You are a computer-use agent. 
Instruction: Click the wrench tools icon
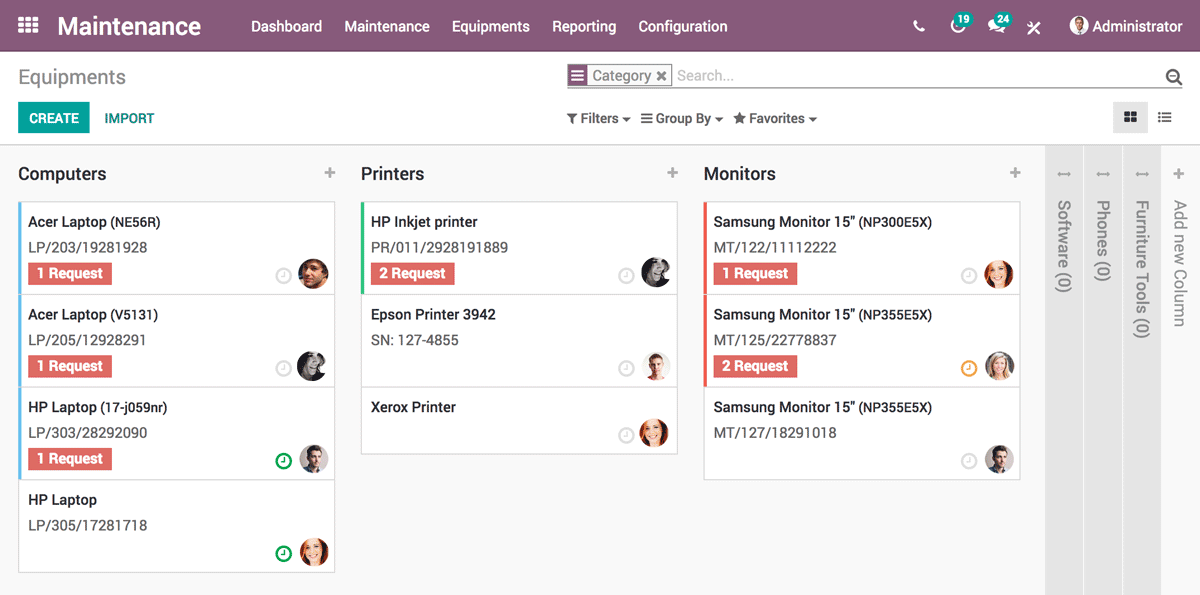point(1033,27)
